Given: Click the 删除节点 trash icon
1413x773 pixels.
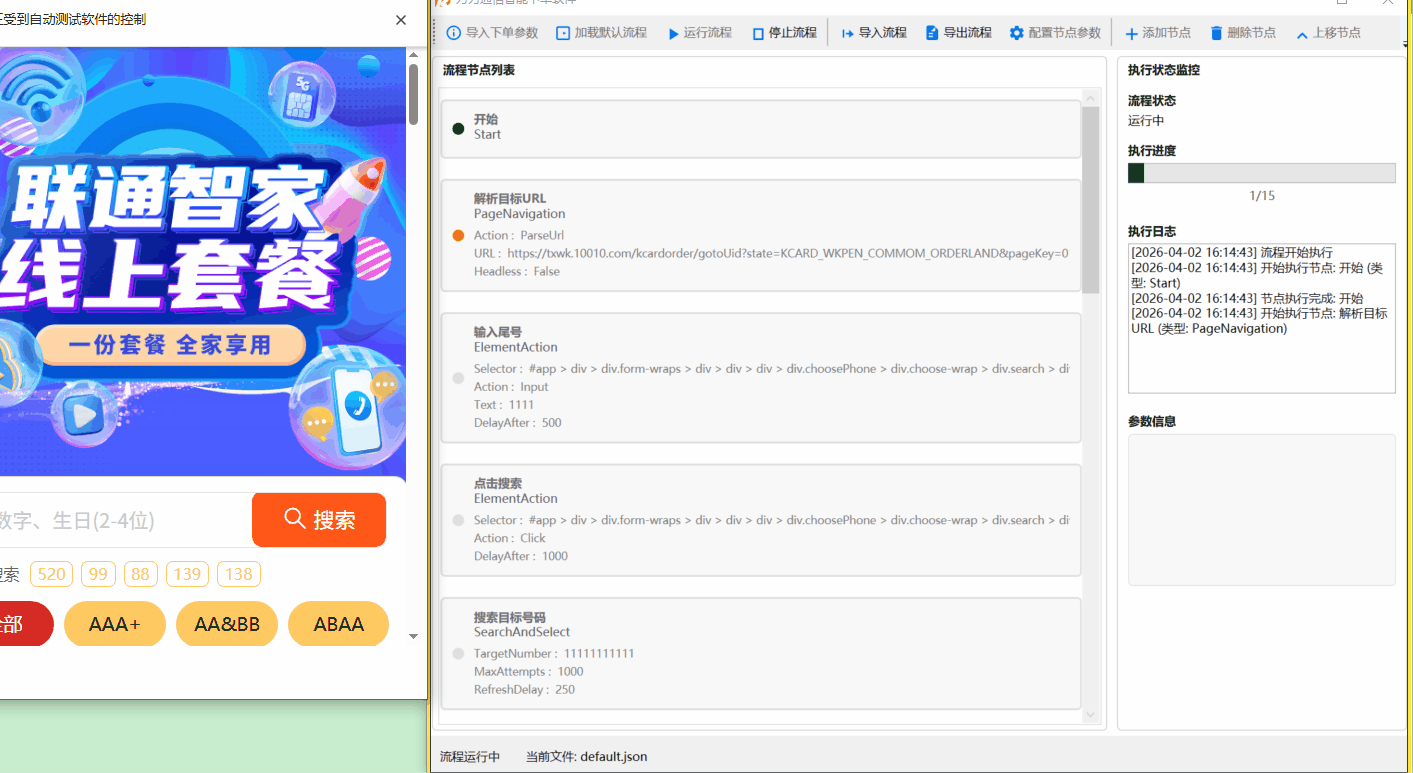Looking at the screenshot, I should (1216, 33).
